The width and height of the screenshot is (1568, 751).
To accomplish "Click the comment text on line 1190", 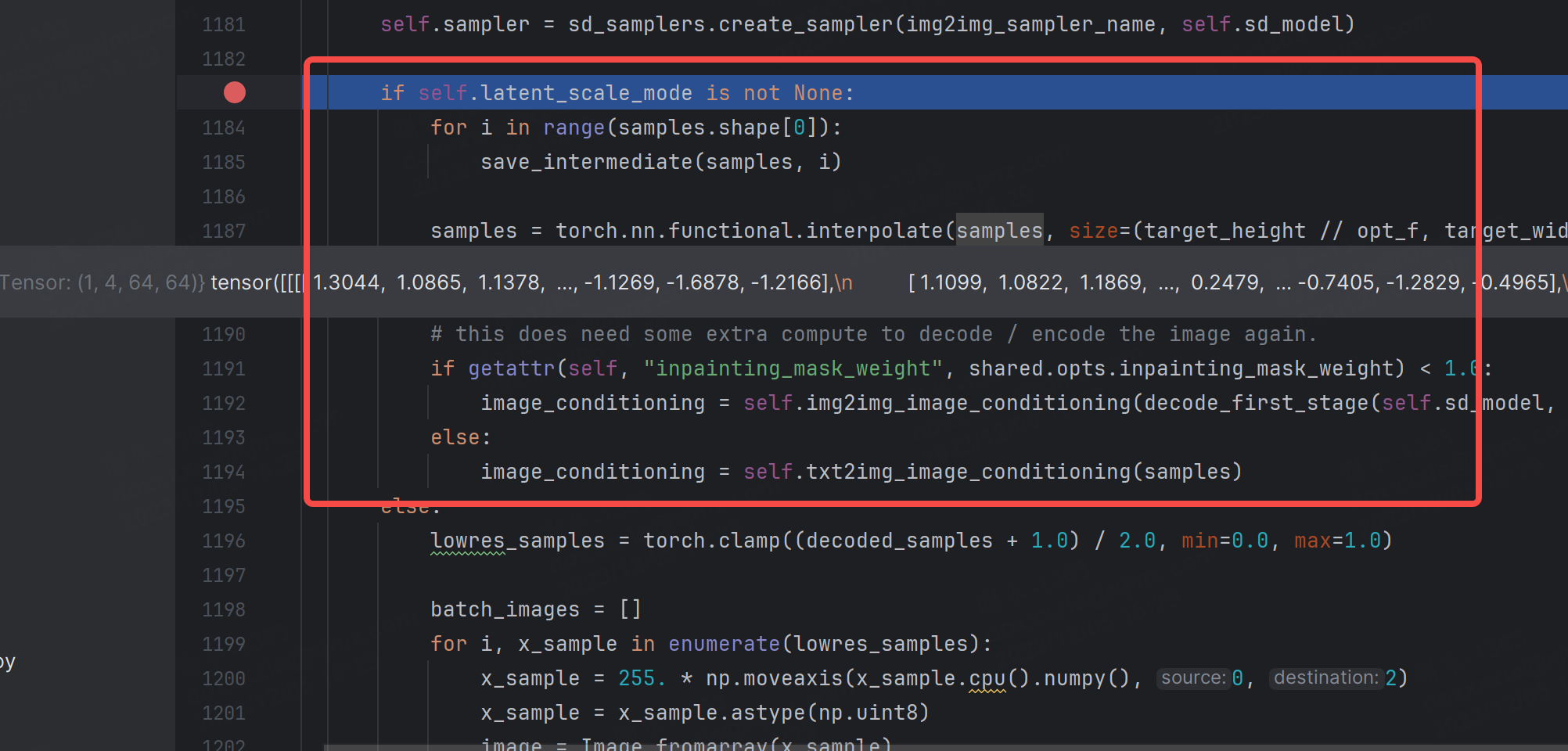I will pyautogui.click(x=874, y=334).
